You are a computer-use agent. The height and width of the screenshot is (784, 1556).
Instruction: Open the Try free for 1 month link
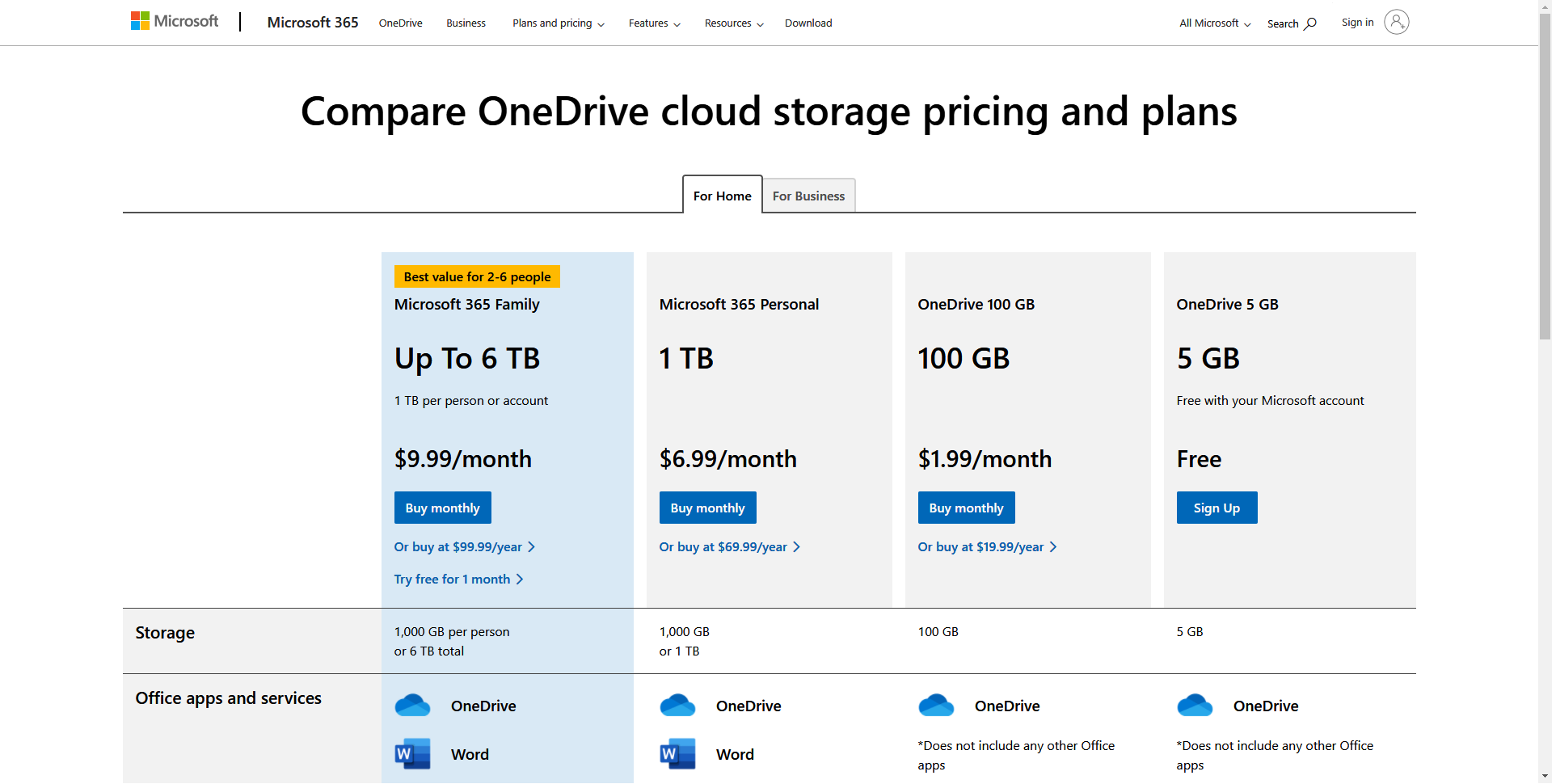(x=459, y=580)
